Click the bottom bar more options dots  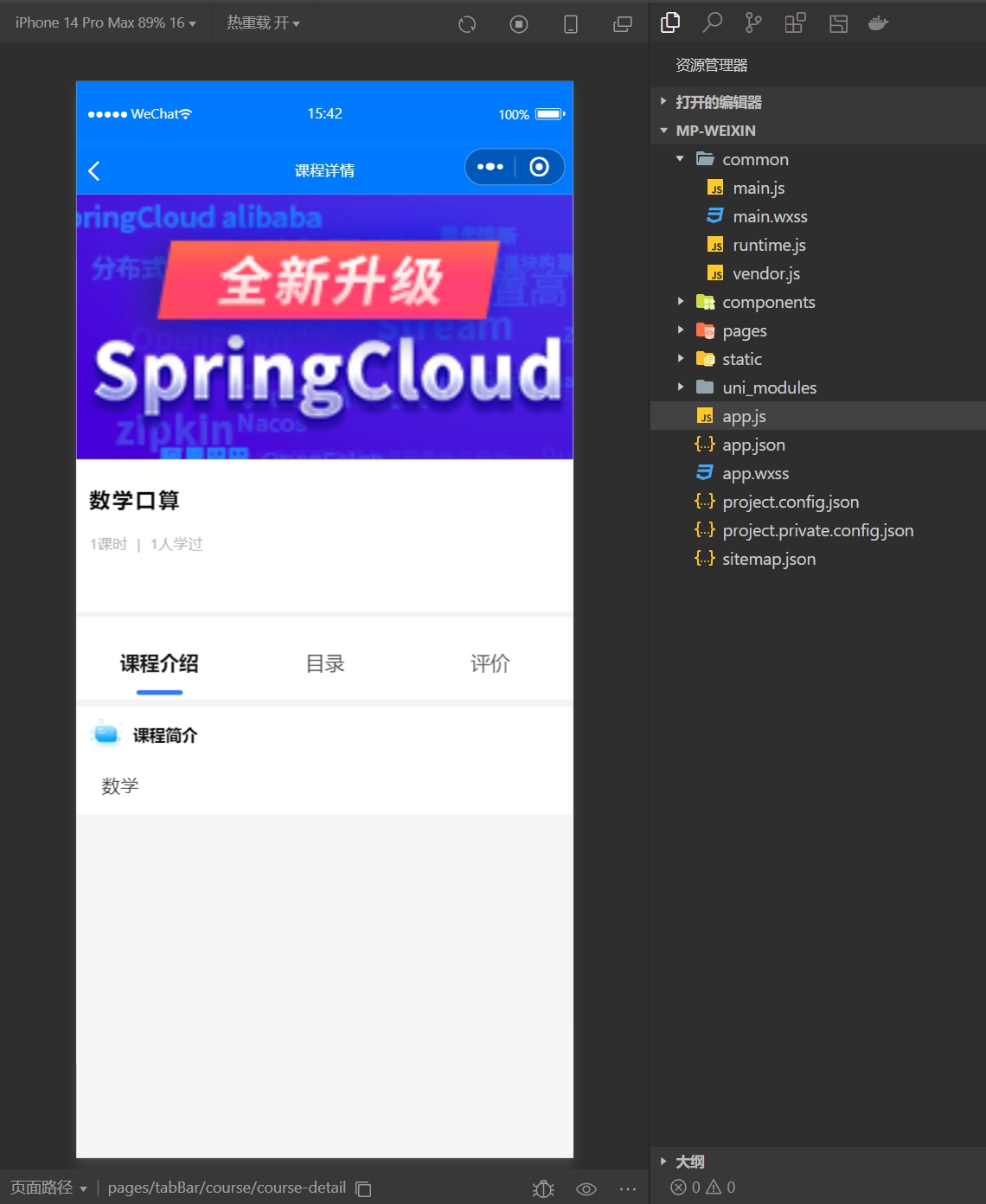[628, 1188]
